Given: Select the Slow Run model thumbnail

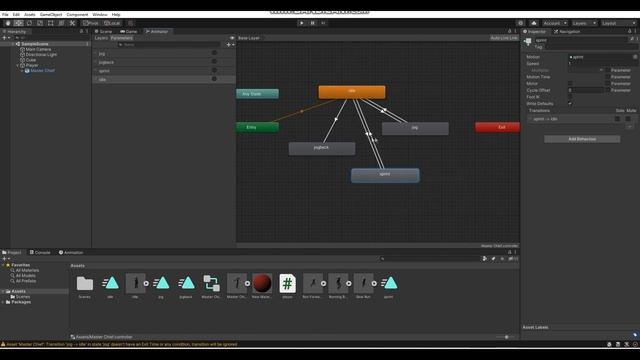Looking at the screenshot, I should [363, 283].
